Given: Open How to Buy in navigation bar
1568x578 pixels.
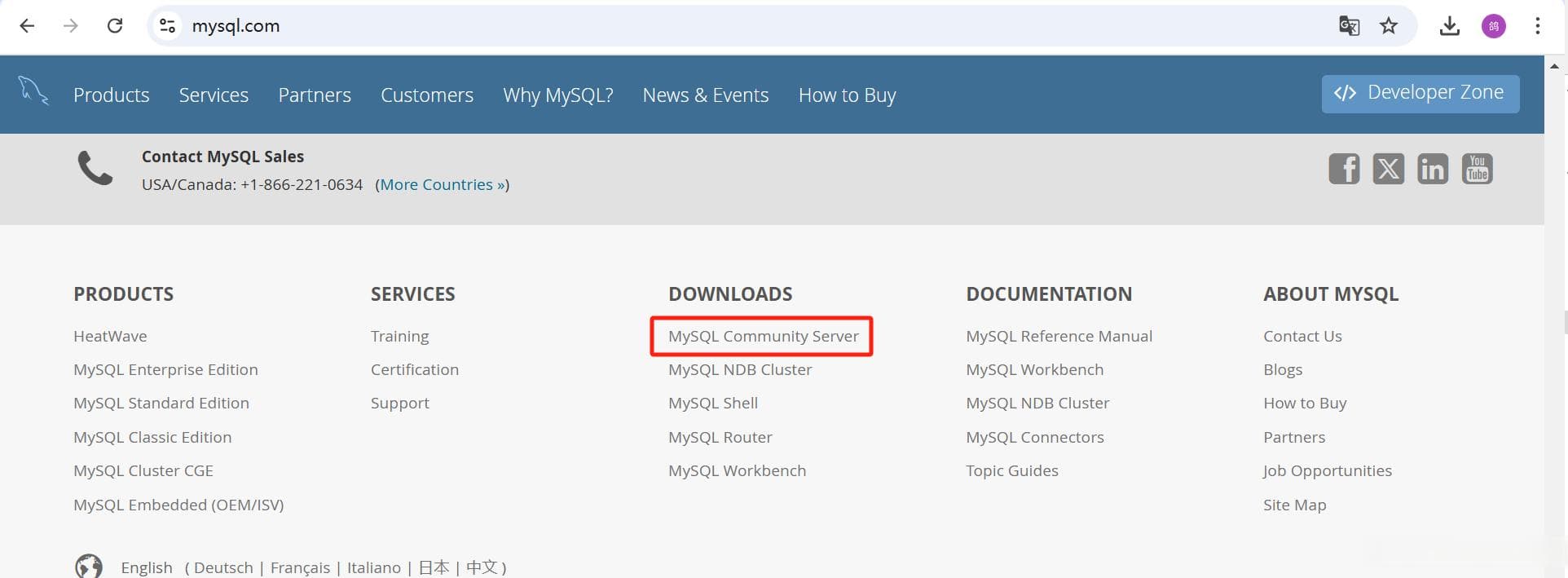Looking at the screenshot, I should [848, 95].
